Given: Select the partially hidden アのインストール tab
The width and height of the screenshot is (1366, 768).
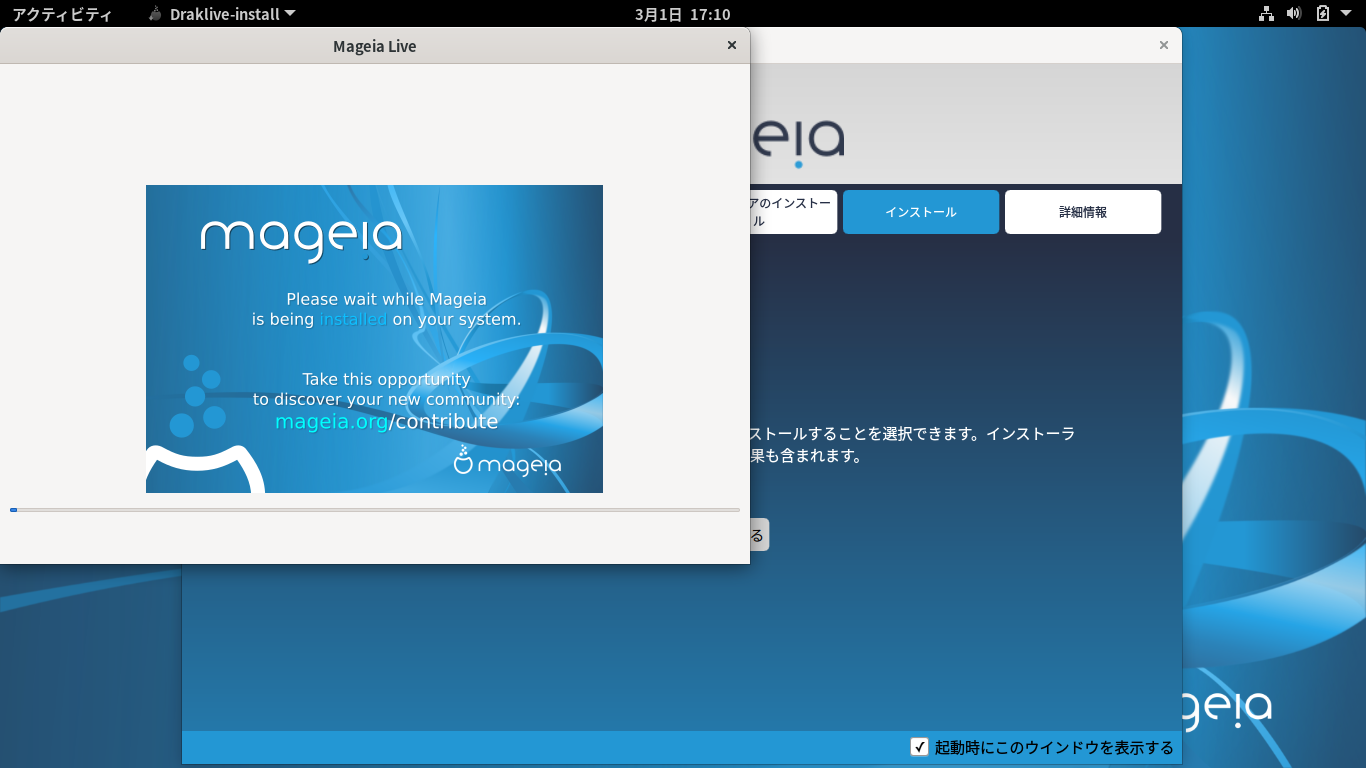Looking at the screenshot, I should (793, 212).
